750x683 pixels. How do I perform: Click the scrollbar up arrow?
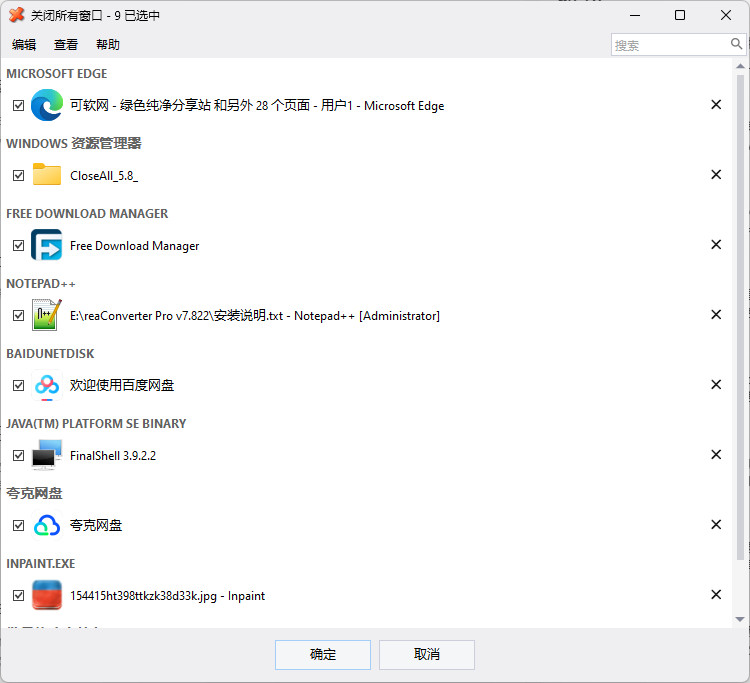click(740, 66)
